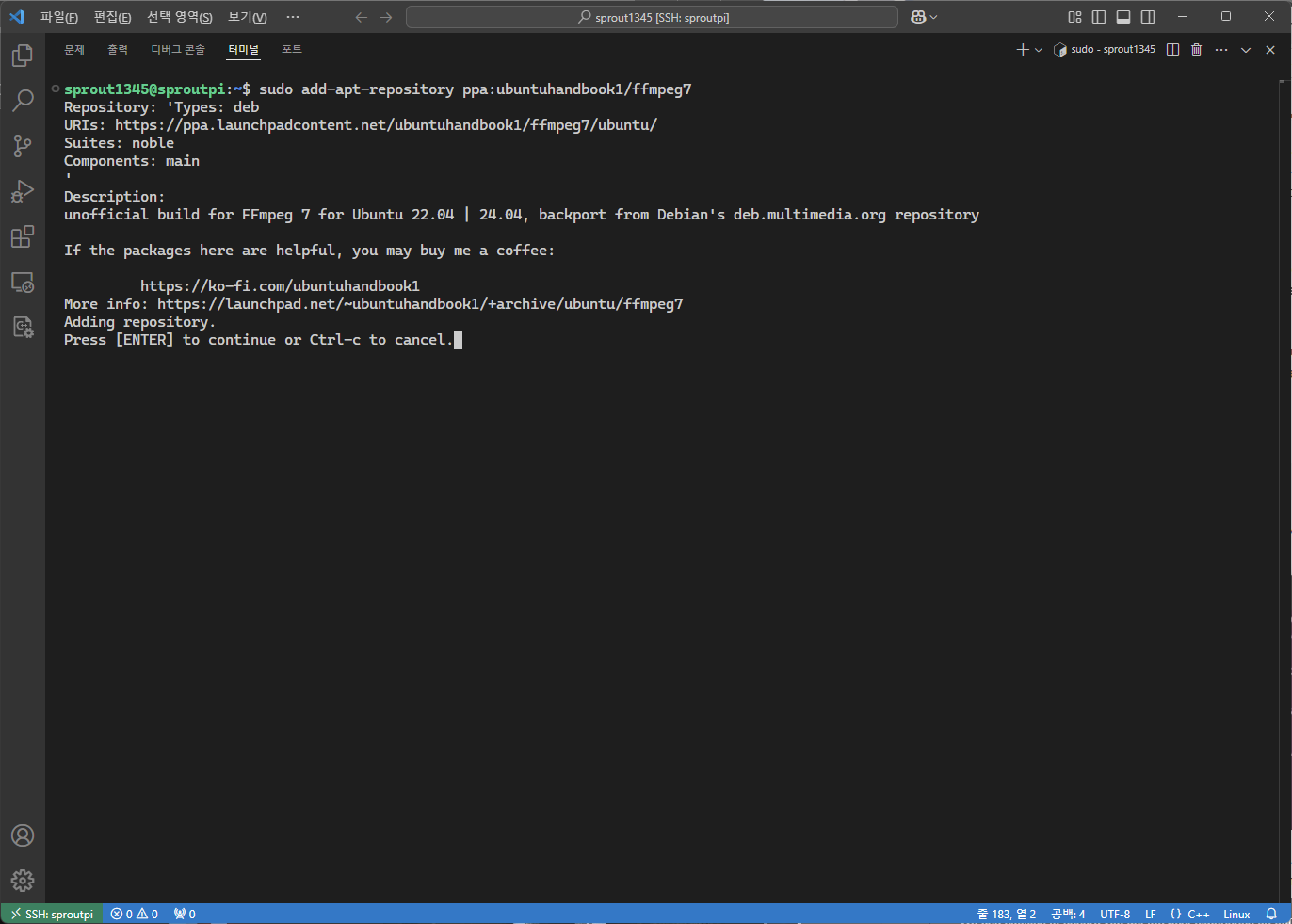Create a new terminal with plus icon
Image resolution: width=1292 pixels, height=924 pixels.
(x=1023, y=50)
